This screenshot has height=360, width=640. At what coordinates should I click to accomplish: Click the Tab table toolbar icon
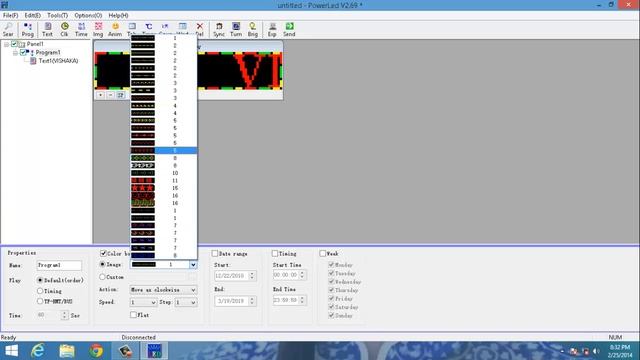point(132,29)
